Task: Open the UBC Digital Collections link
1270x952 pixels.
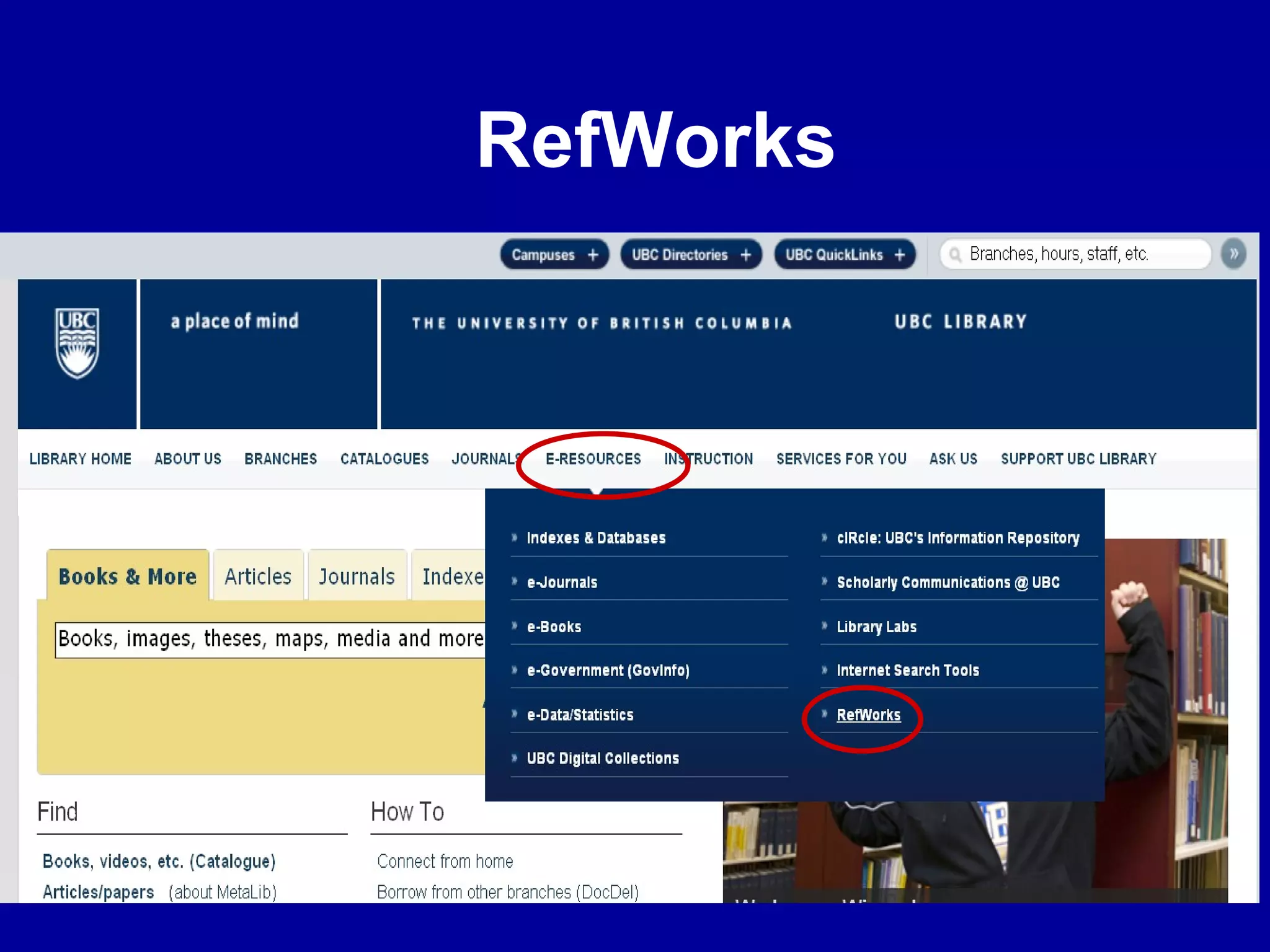Action: [603, 759]
